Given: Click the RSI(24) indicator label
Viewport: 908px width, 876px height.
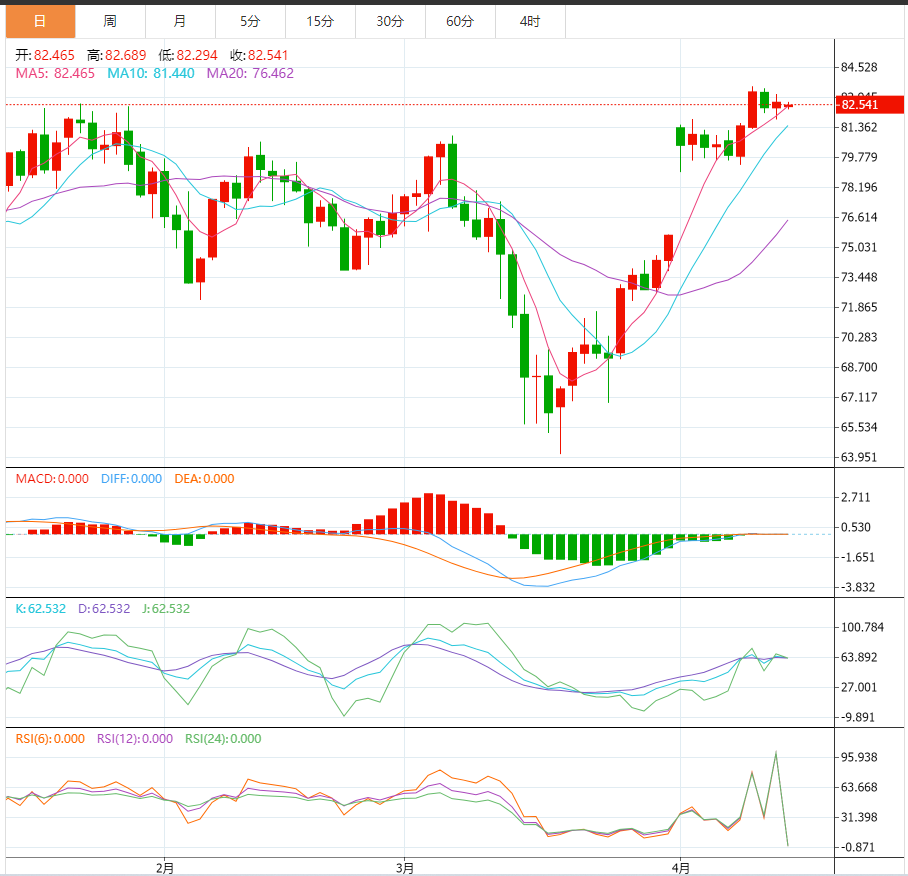Looking at the screenshot, I should [x=223, y=739].
